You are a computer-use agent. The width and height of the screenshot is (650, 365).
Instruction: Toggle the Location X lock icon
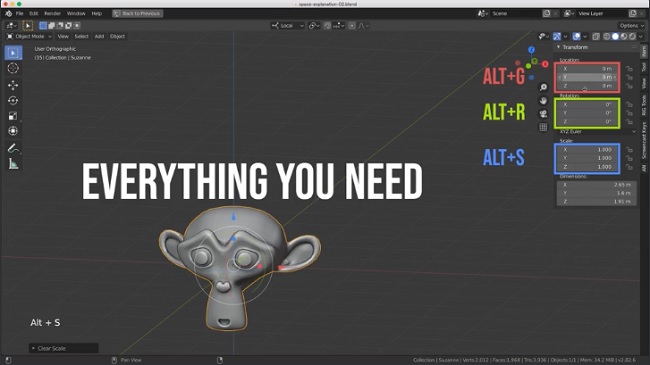[629, 69]
